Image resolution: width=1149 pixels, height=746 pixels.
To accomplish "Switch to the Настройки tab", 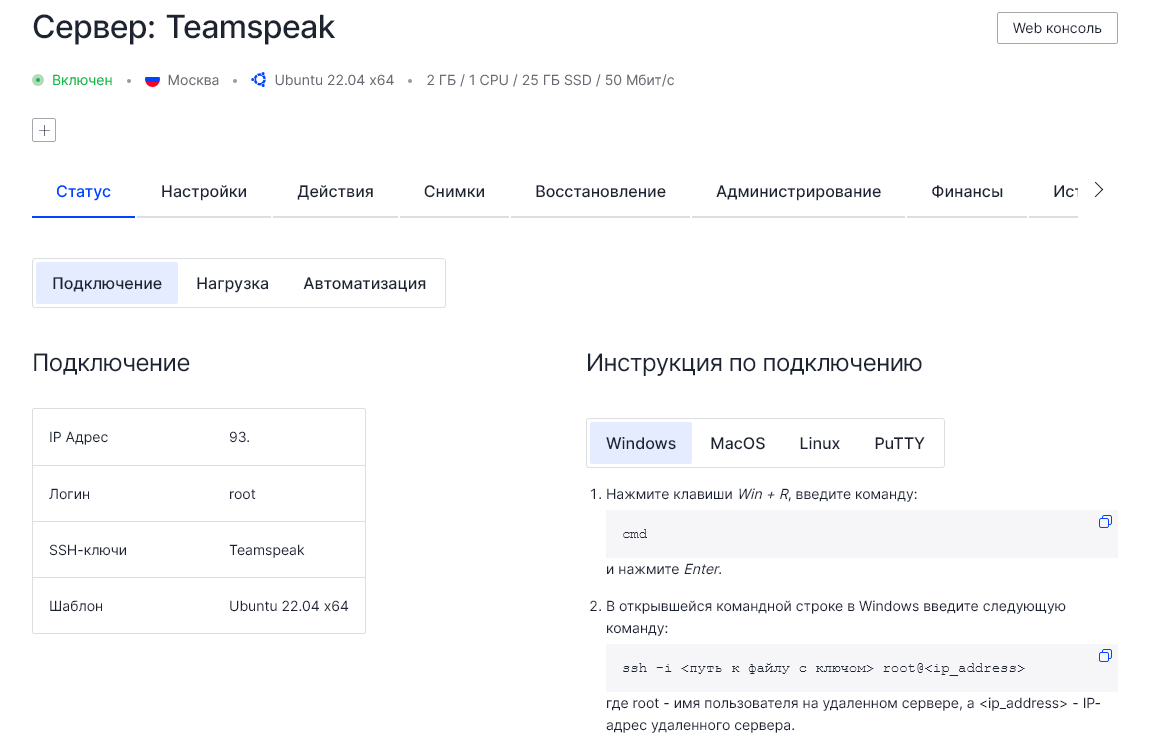I will click(x=204, y=191).
